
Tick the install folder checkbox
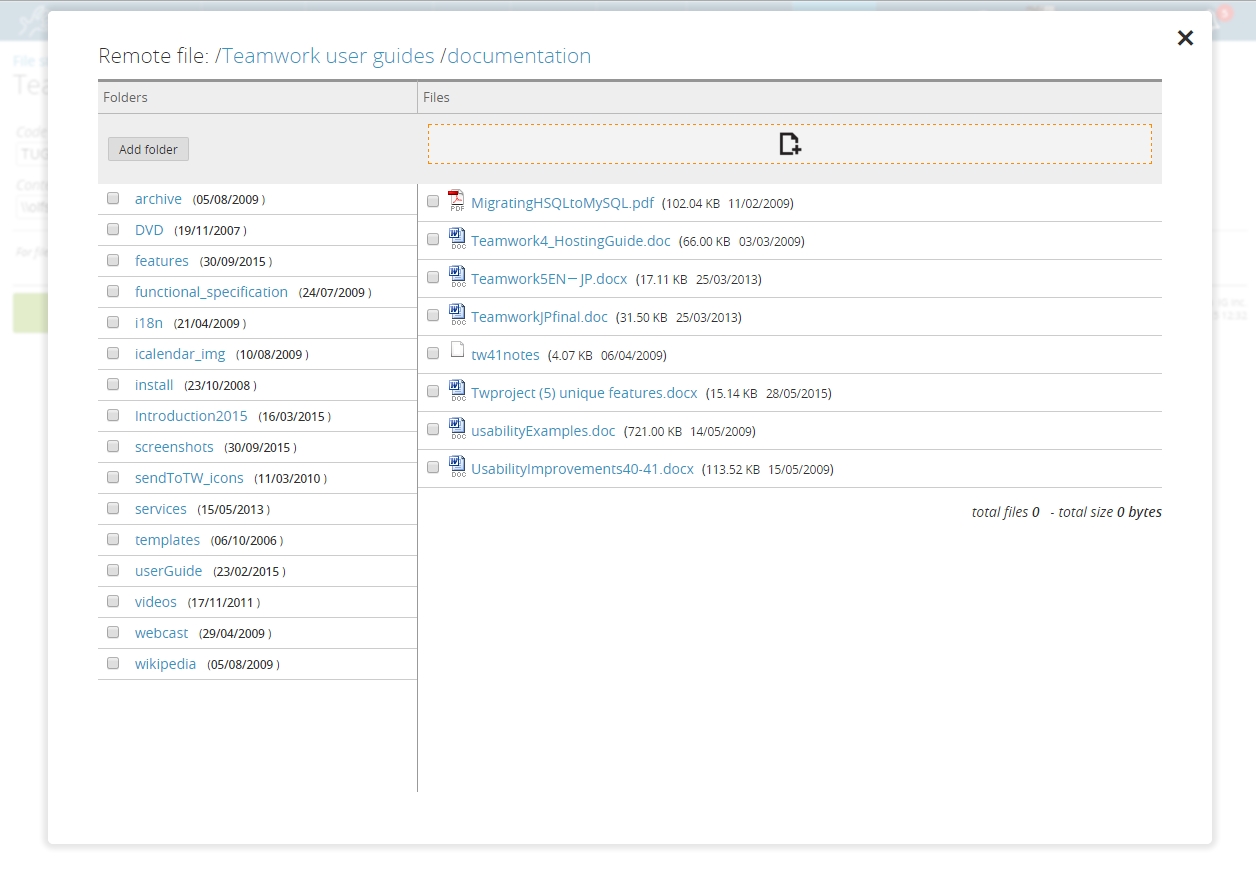pyautogui.click(x=113, y=385)
